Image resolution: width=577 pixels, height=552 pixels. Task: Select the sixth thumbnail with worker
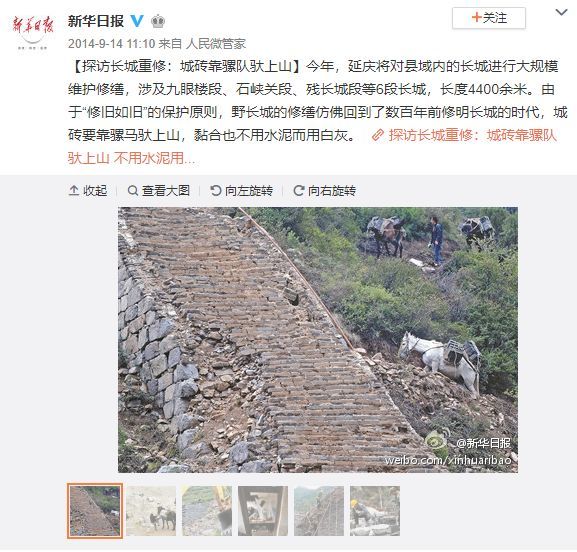pos(375,511)
